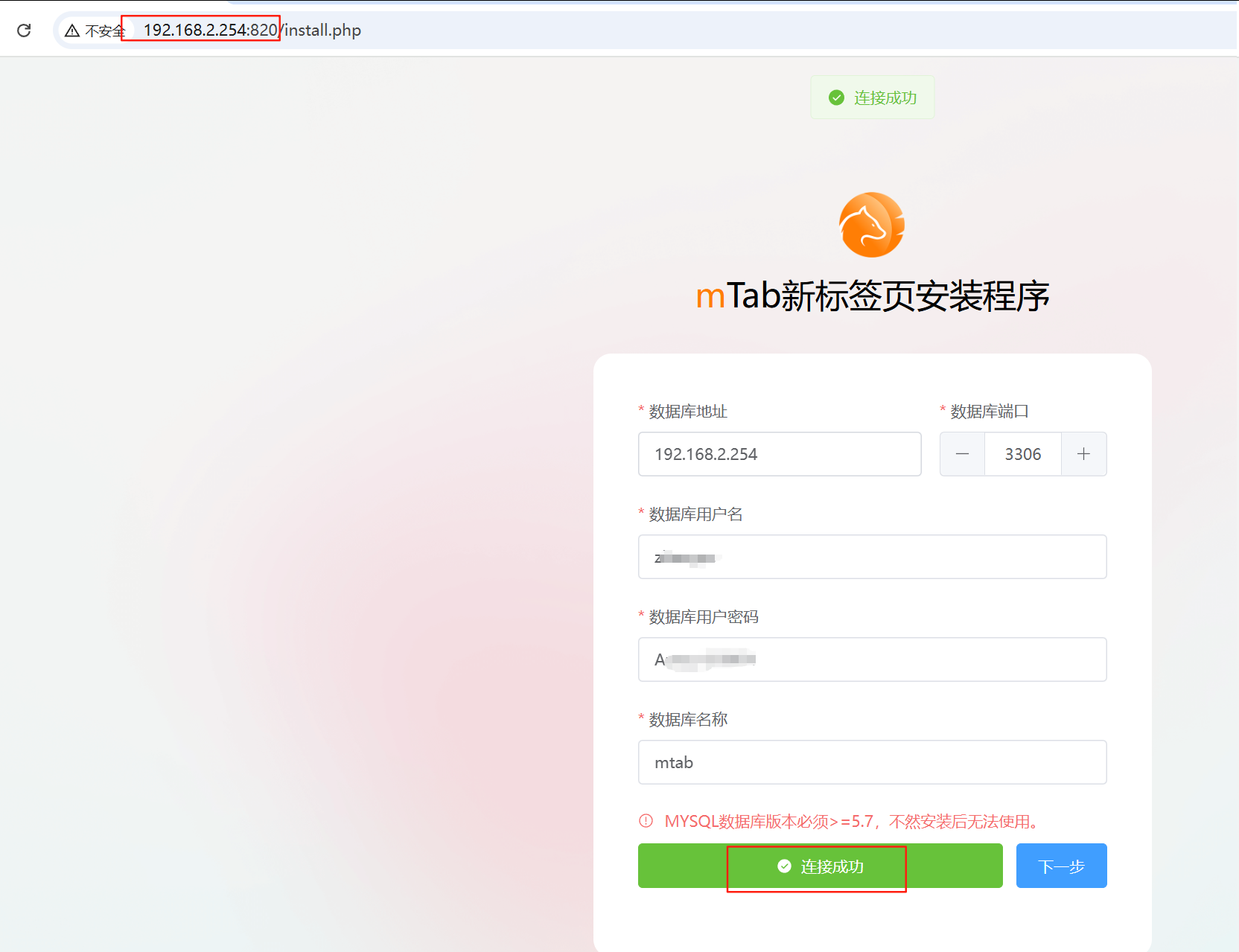The image size is (1239, 952).
Task: Click the orange mTab fox logo
Action: tap(872, 225)
